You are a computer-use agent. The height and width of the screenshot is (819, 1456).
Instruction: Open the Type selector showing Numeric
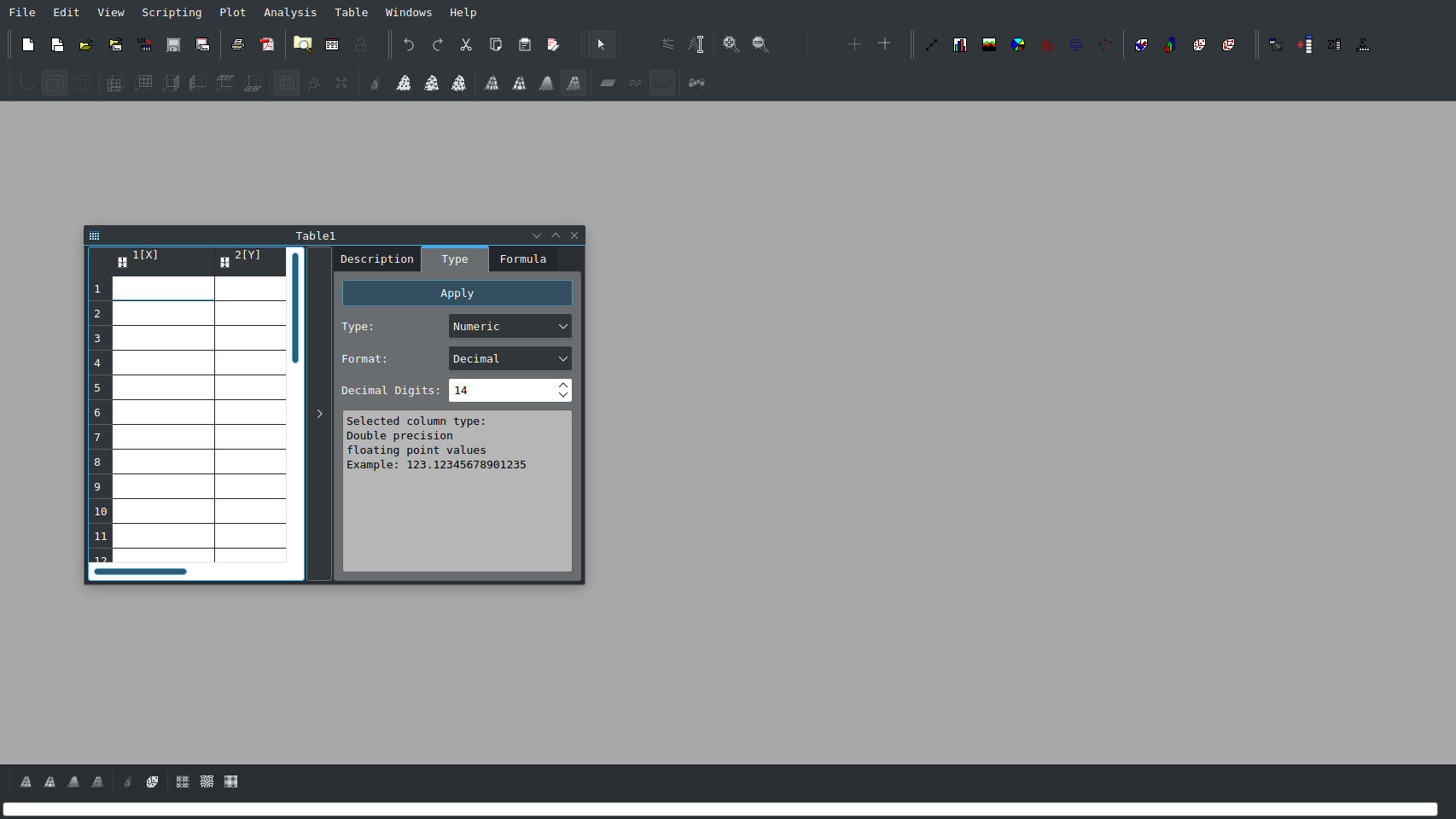pos(510,326)
